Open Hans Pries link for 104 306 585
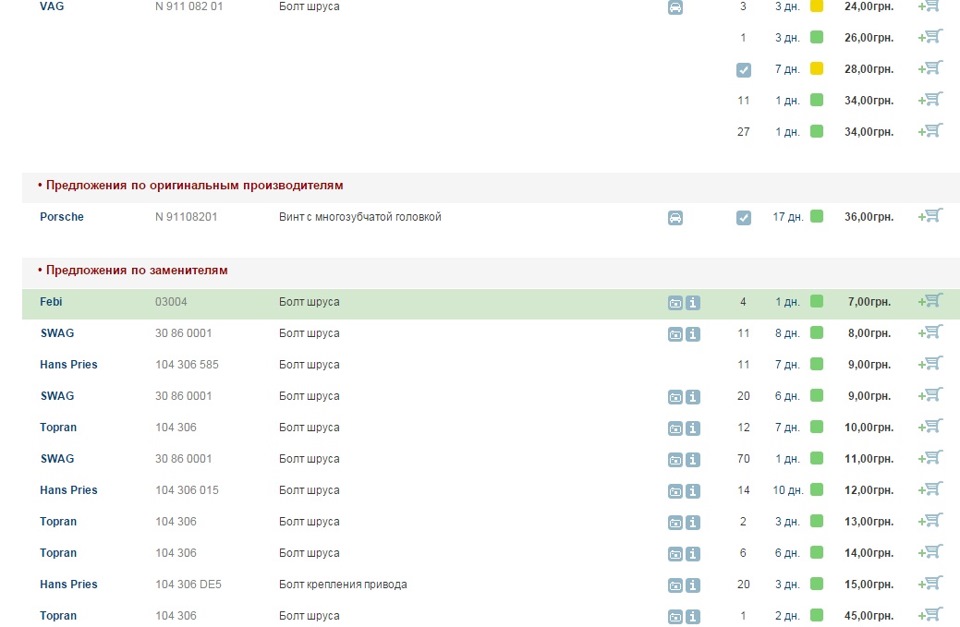The width and height of the screenshot is (960, 627). (x=69, y=364)
